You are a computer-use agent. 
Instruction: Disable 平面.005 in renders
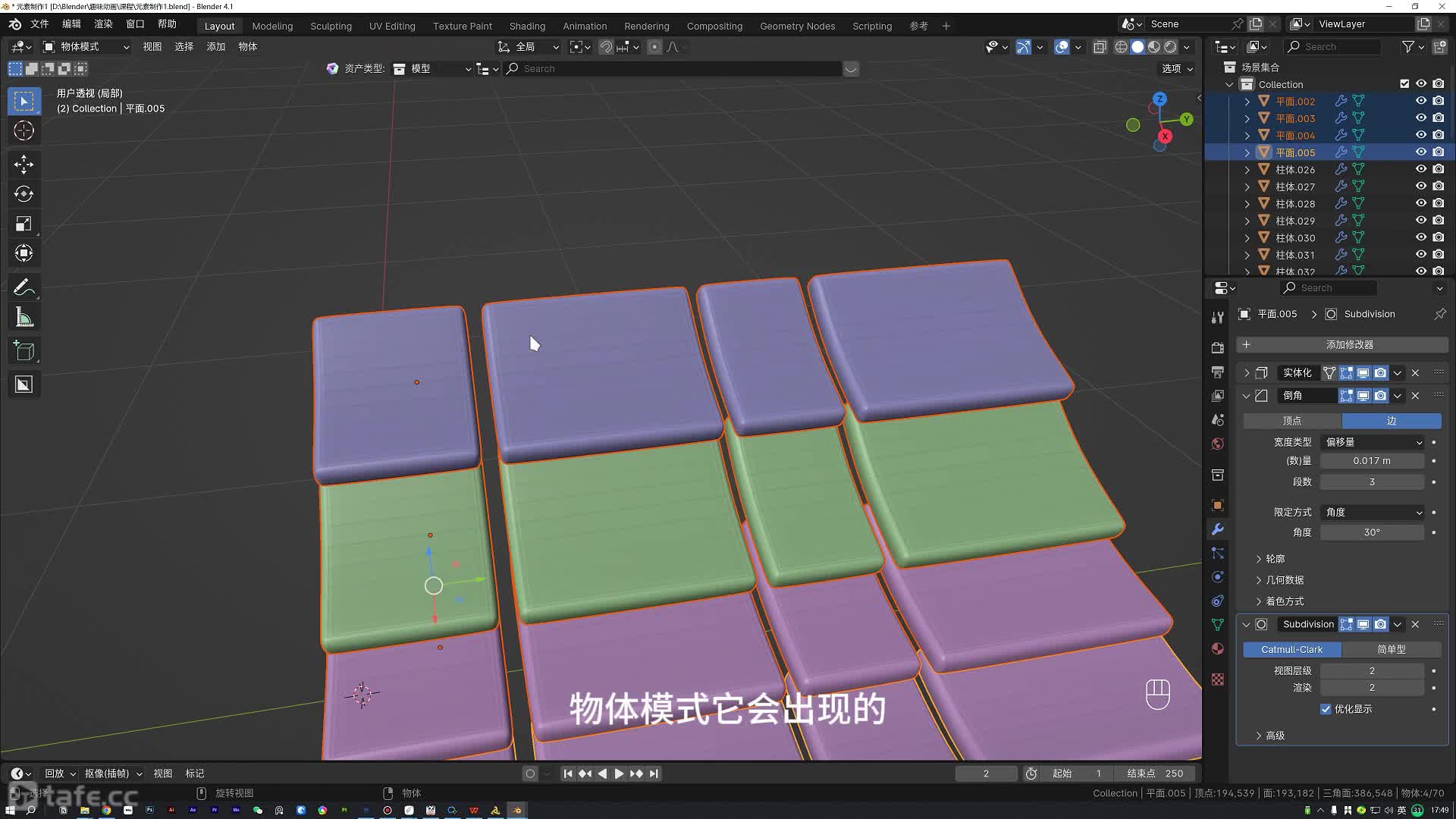(x=1439, y=152)
